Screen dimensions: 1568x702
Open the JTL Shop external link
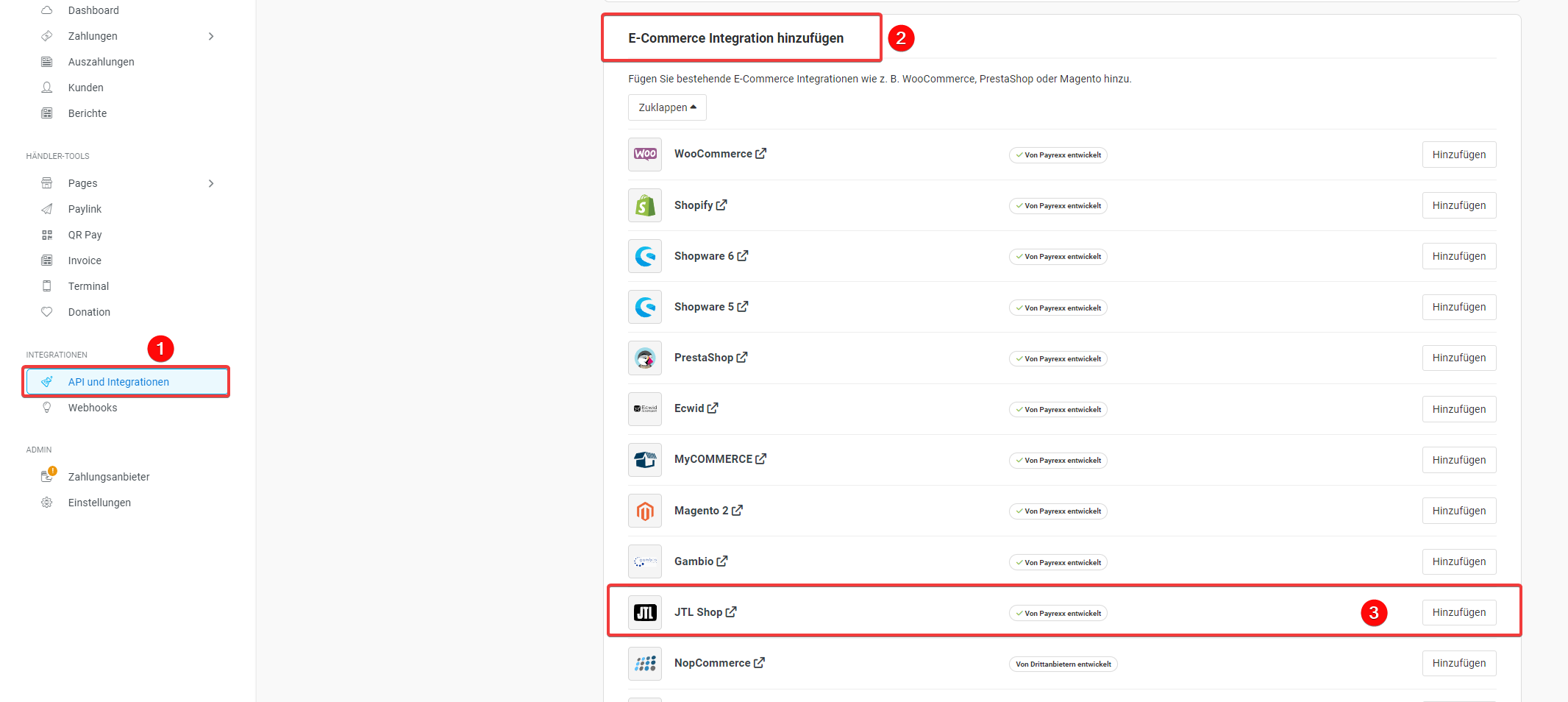click(731, 612)
